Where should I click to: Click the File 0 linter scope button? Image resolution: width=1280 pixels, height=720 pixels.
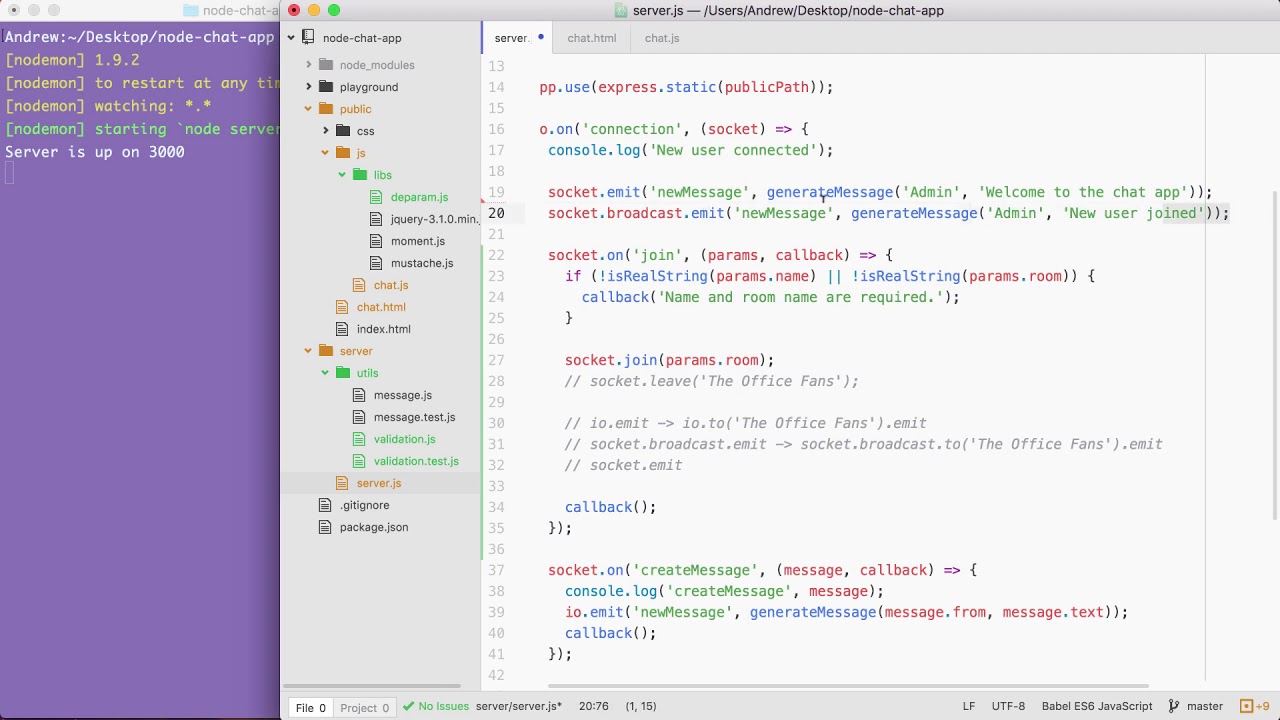tap(310, 708)
